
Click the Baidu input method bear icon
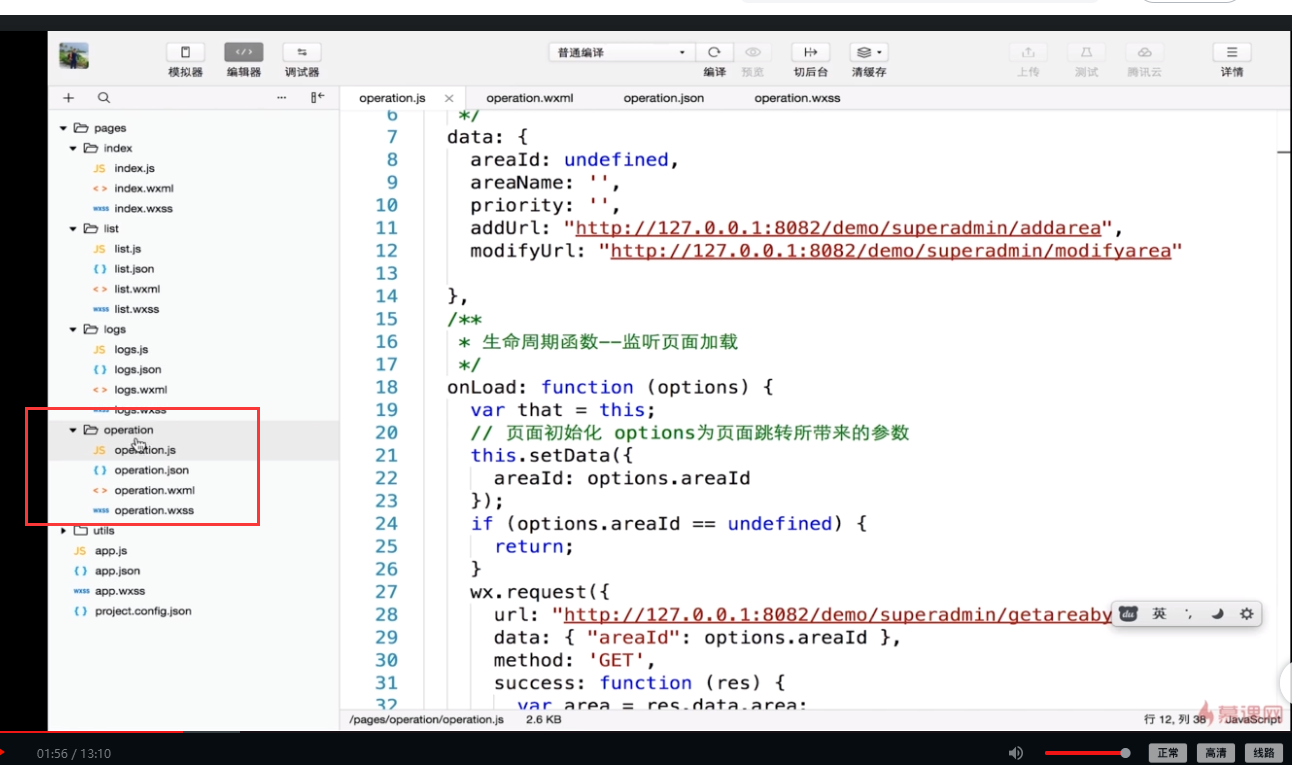[1129, 614]
